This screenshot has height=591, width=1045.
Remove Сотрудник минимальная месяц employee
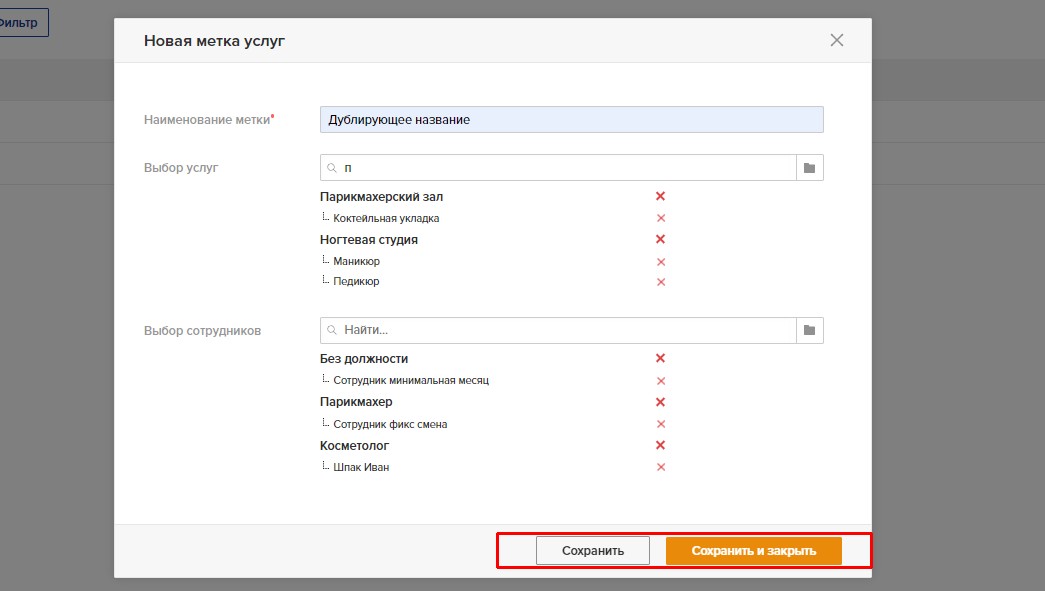pos(660,381)
